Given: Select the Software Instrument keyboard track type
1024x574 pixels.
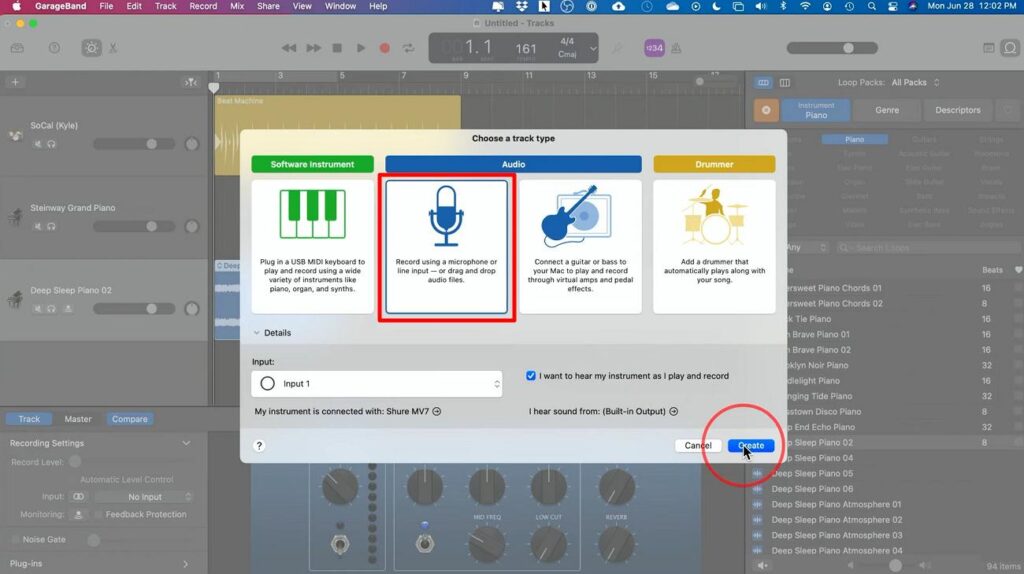Looking at the screenshot, I should point(312,246).
